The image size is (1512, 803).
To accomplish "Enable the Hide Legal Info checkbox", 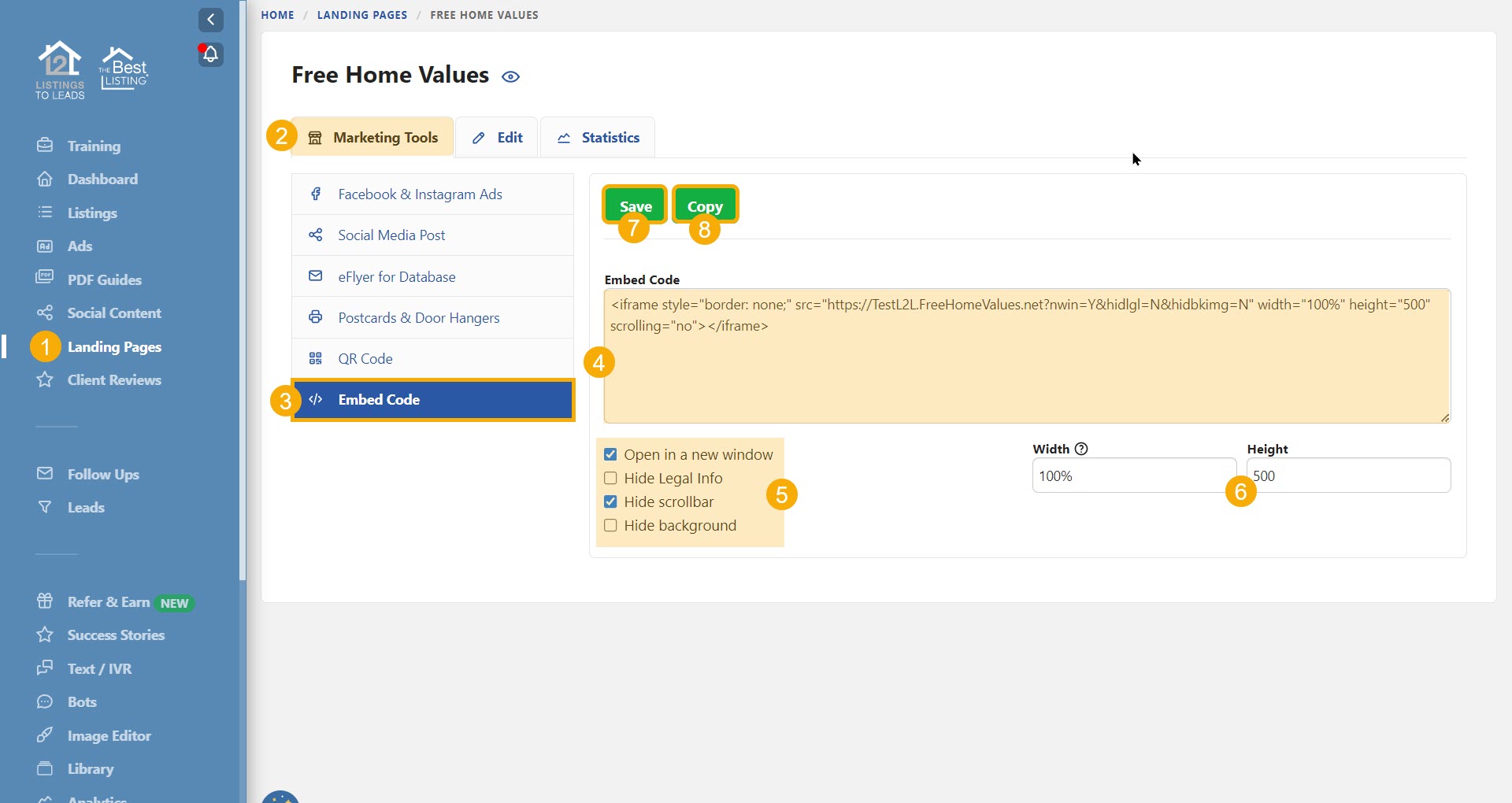I will (x=610, y=478).
